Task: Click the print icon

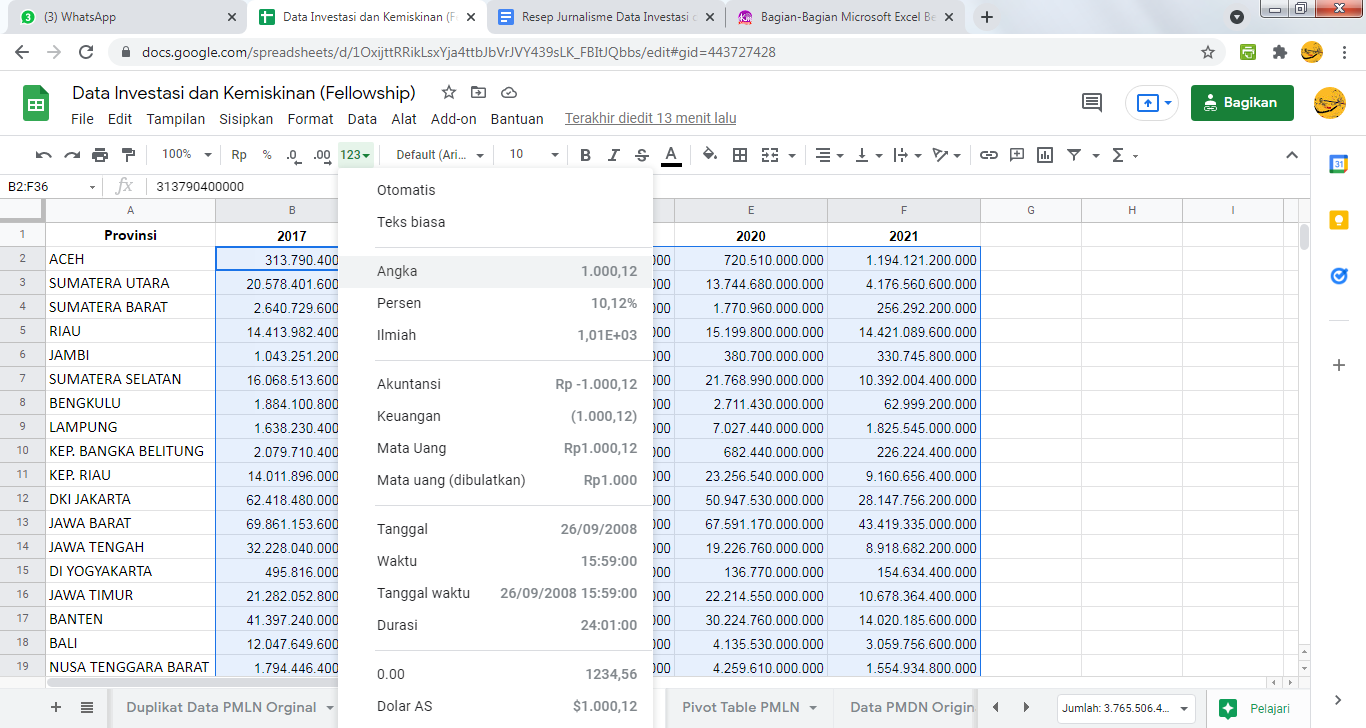Action: coord(100,155)
